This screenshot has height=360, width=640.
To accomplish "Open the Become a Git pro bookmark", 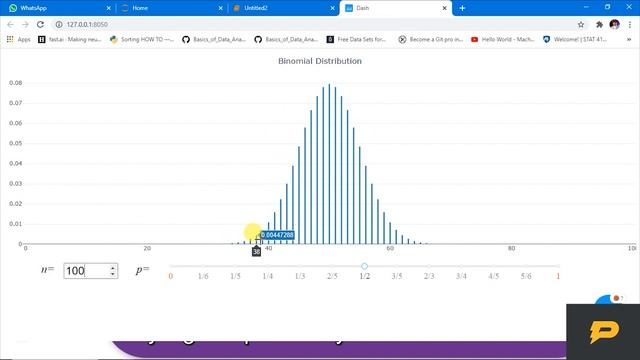I will (x=431, y=39).
